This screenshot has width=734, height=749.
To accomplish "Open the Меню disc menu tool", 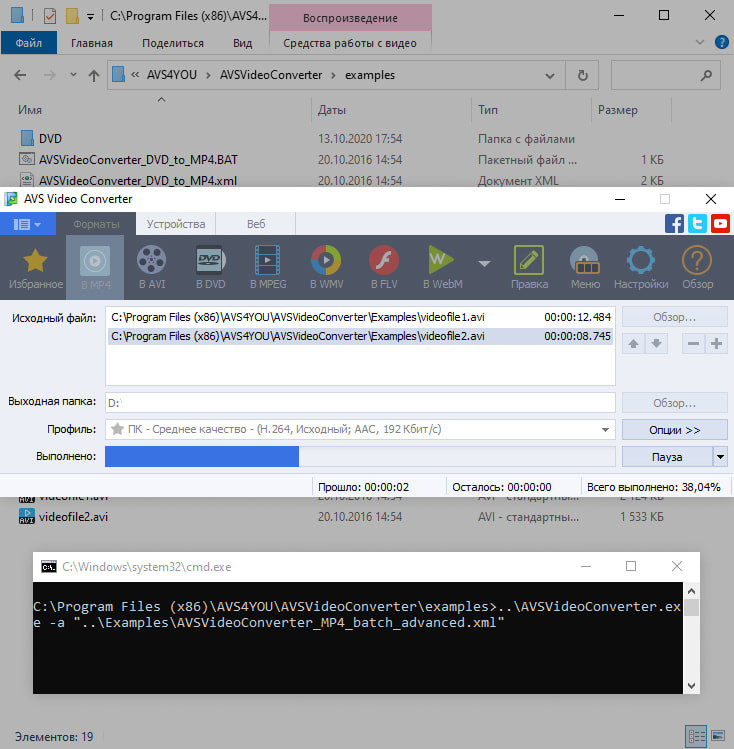I will coord(585,268).
